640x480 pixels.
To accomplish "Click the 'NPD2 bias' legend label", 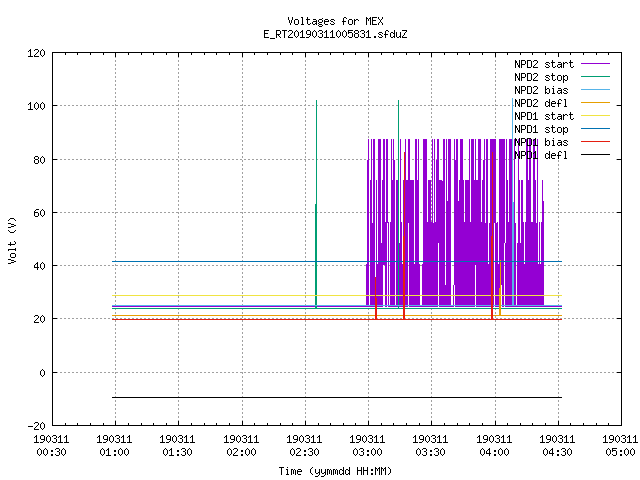I will coord(541,90).
